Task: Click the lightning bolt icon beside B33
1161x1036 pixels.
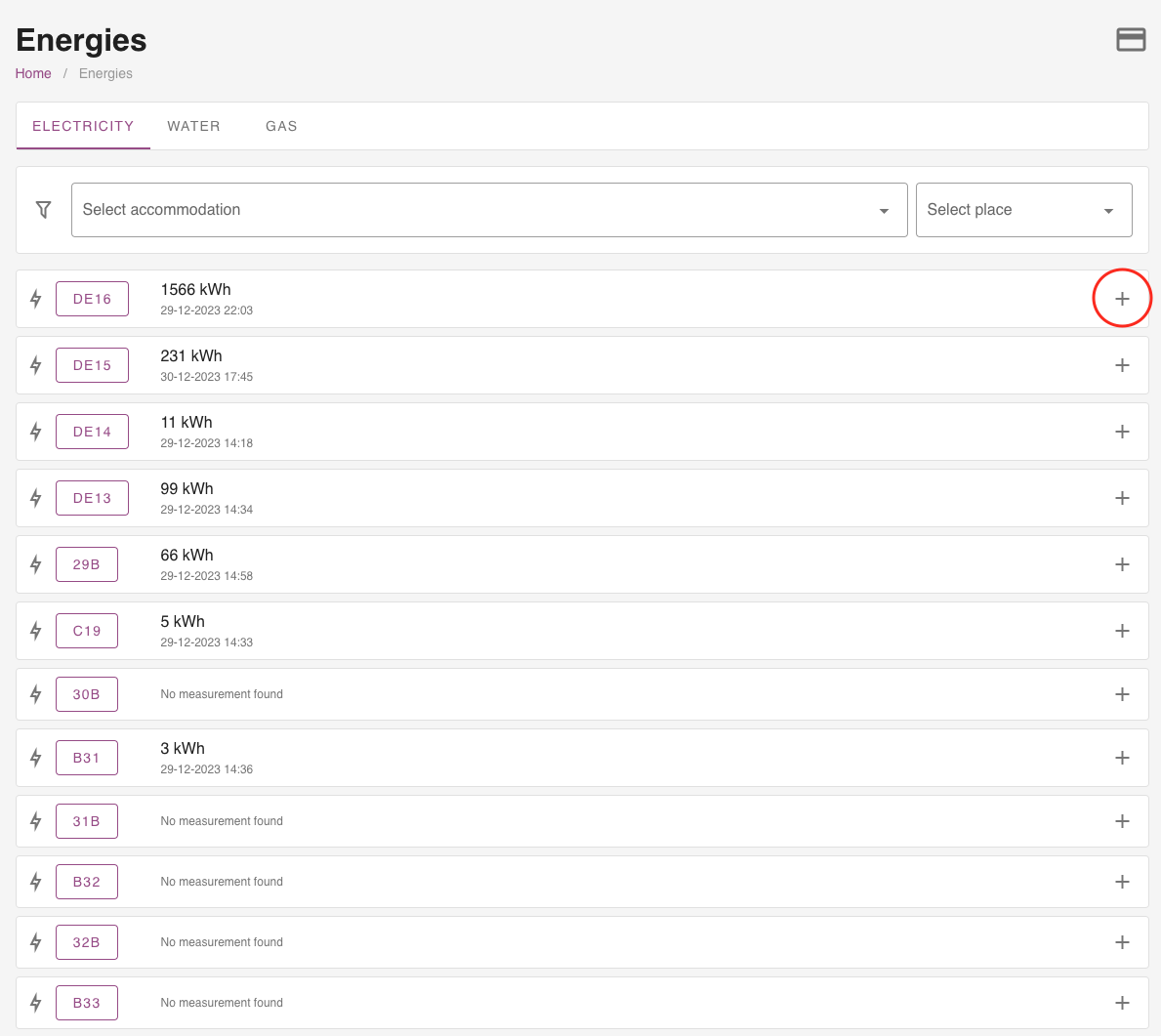Action: click(x=35, y=1003)
